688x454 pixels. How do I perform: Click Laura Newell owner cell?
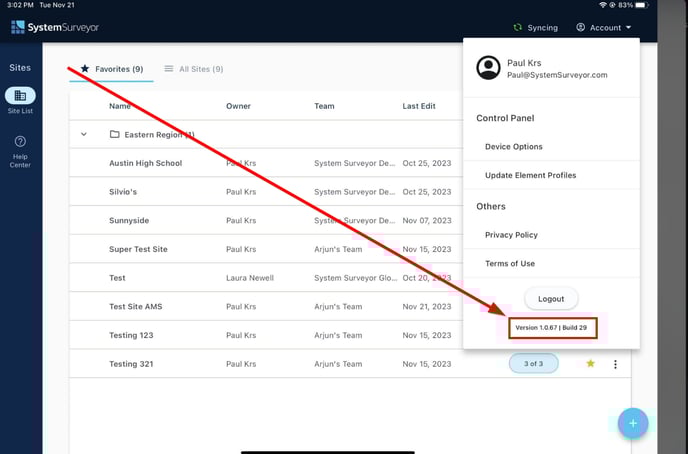click(x=250, y=278)
